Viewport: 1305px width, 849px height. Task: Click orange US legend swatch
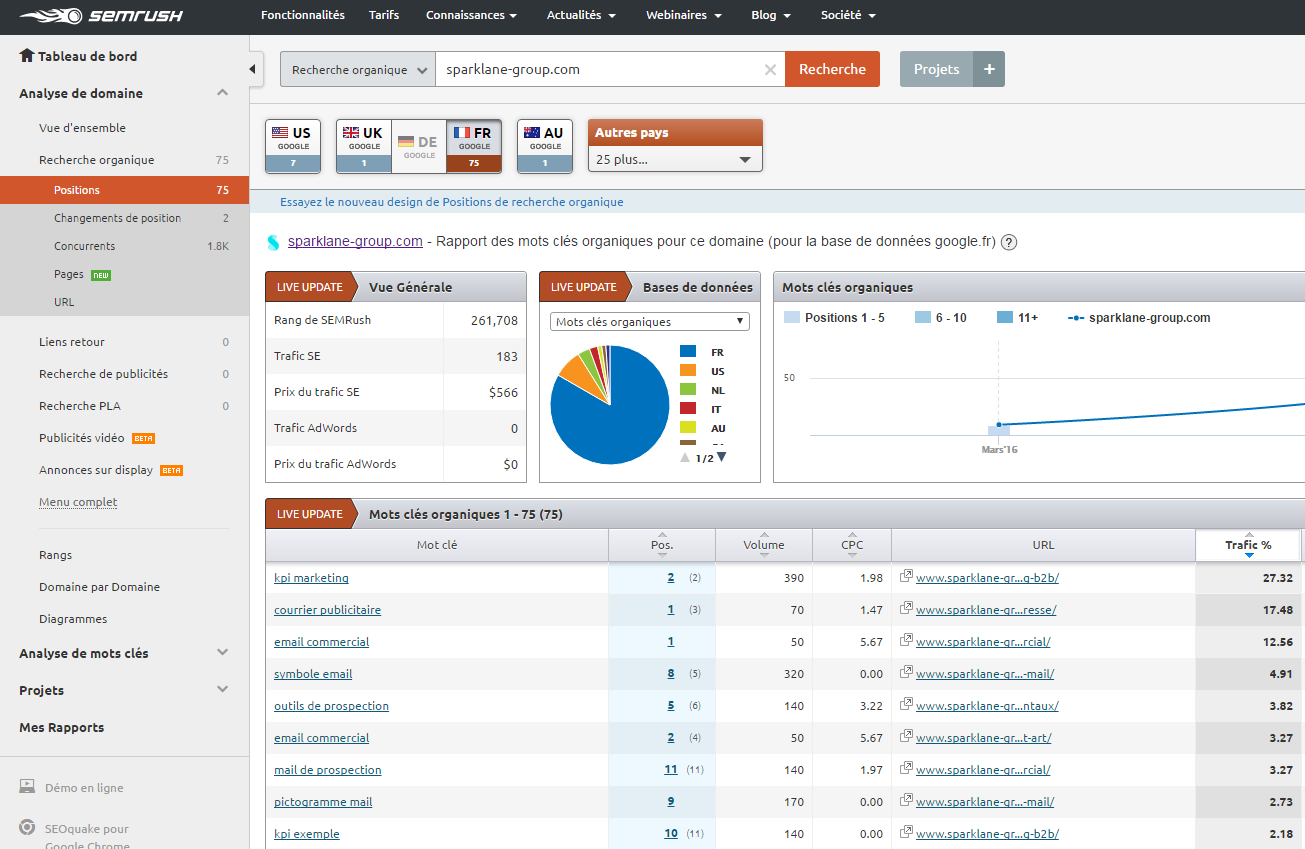click(x=687, y=371)
